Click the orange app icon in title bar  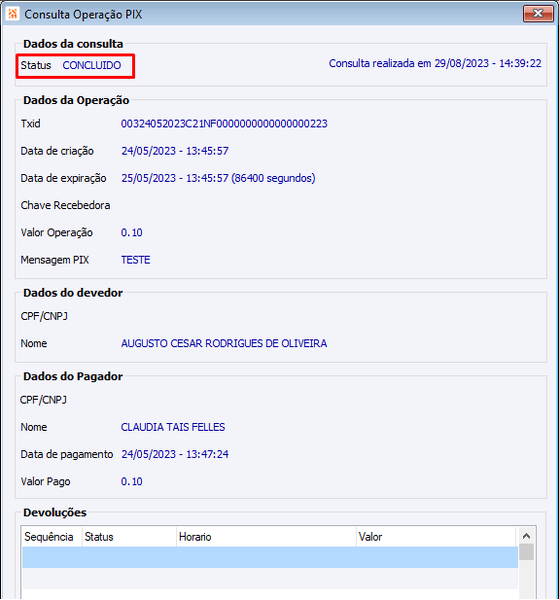pyautogui.click(x=12, y=14)
